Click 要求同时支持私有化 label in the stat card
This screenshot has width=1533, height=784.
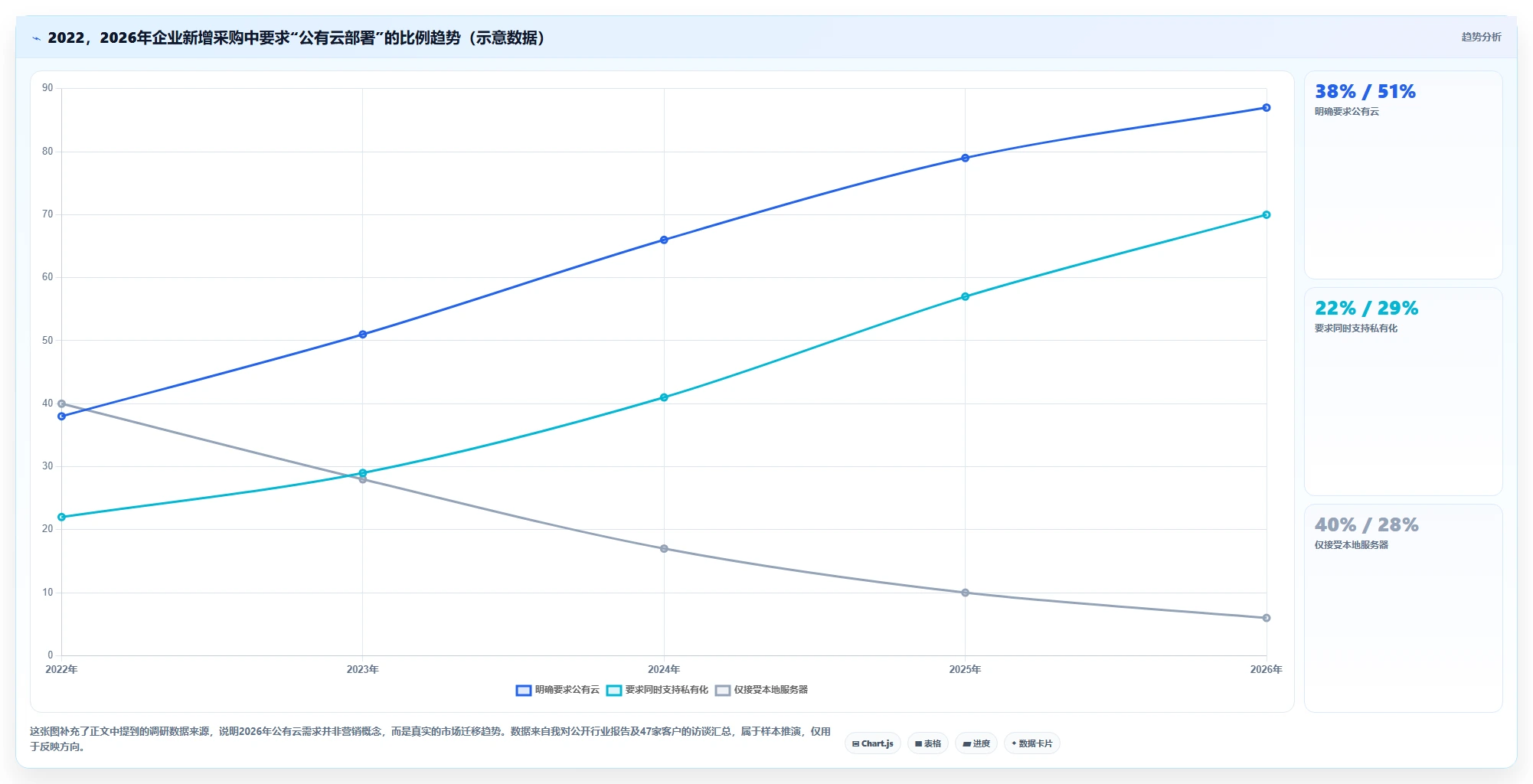(1356, 328)
